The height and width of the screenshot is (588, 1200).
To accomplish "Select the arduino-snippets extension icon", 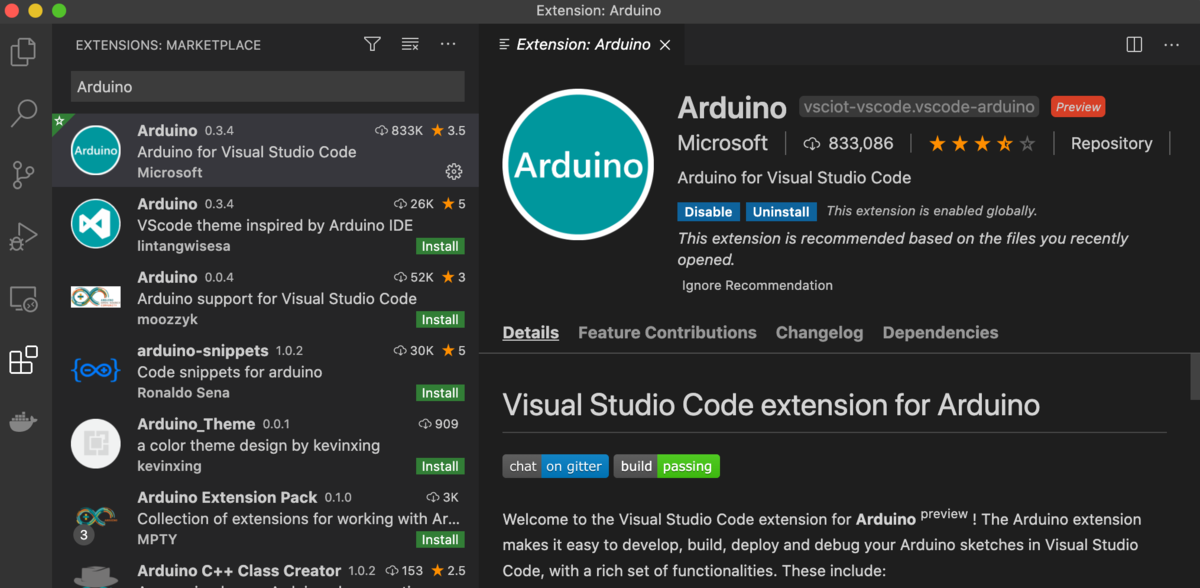I will (x=96, y=370).
